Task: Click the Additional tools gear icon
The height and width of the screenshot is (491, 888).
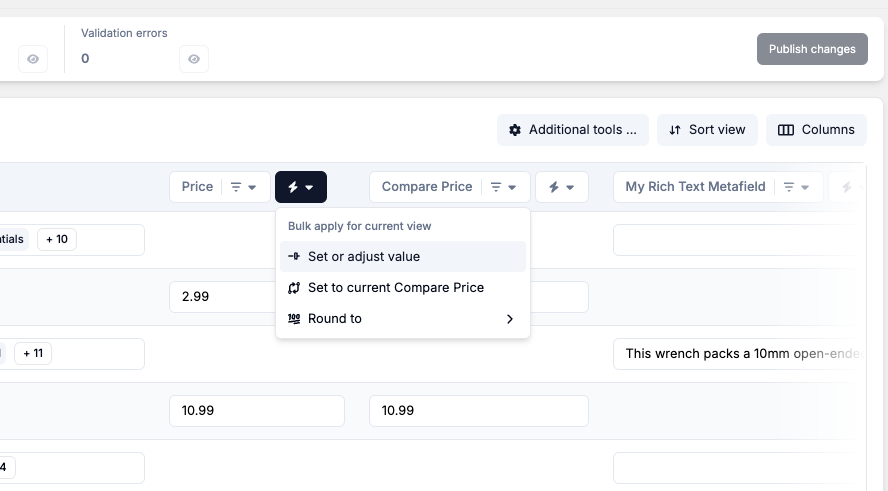Action: click(515, 130)
